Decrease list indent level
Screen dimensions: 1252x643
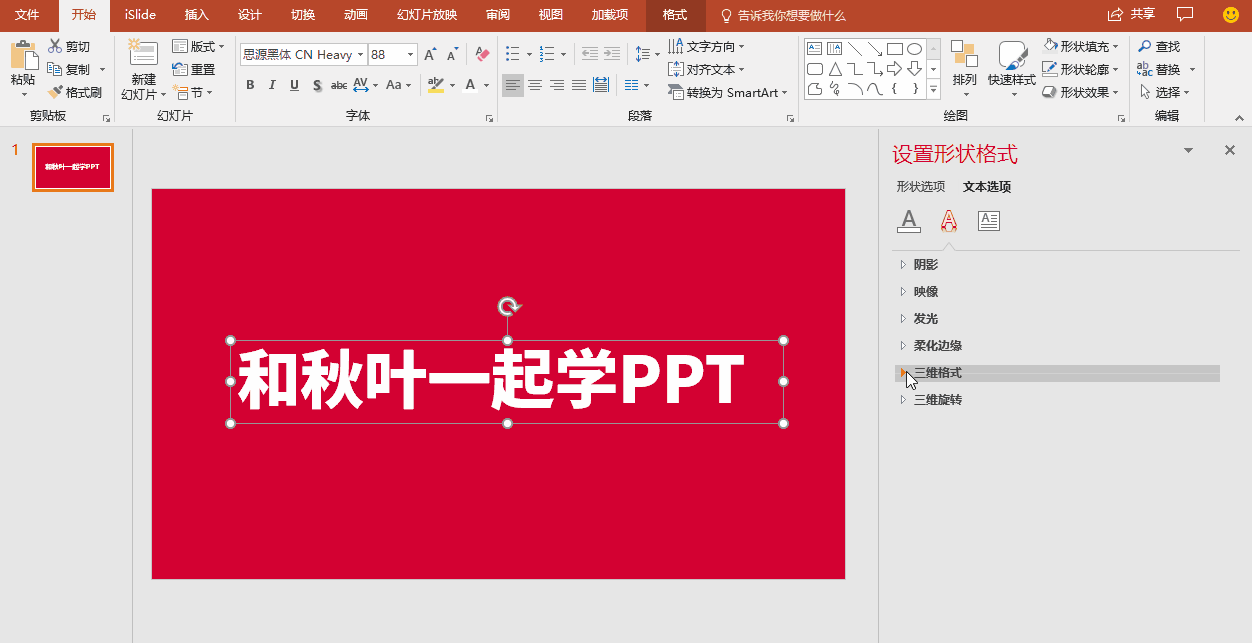click(x=589, y=54)
